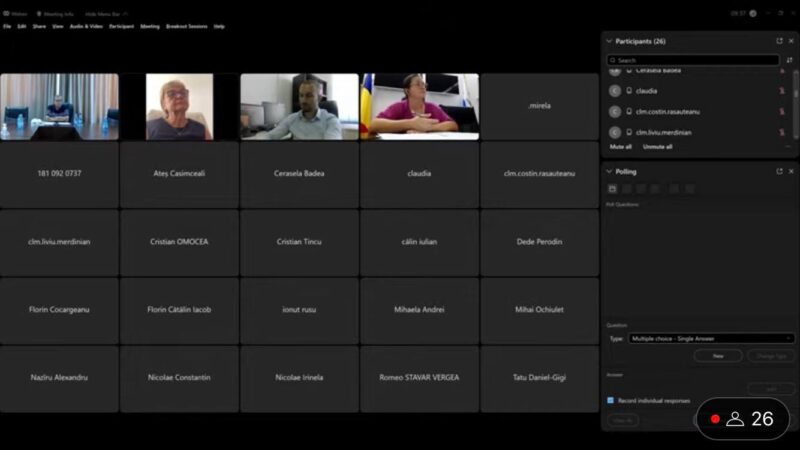
Task: Pop out the Polling panel
Action: click(x=779, y=171)
